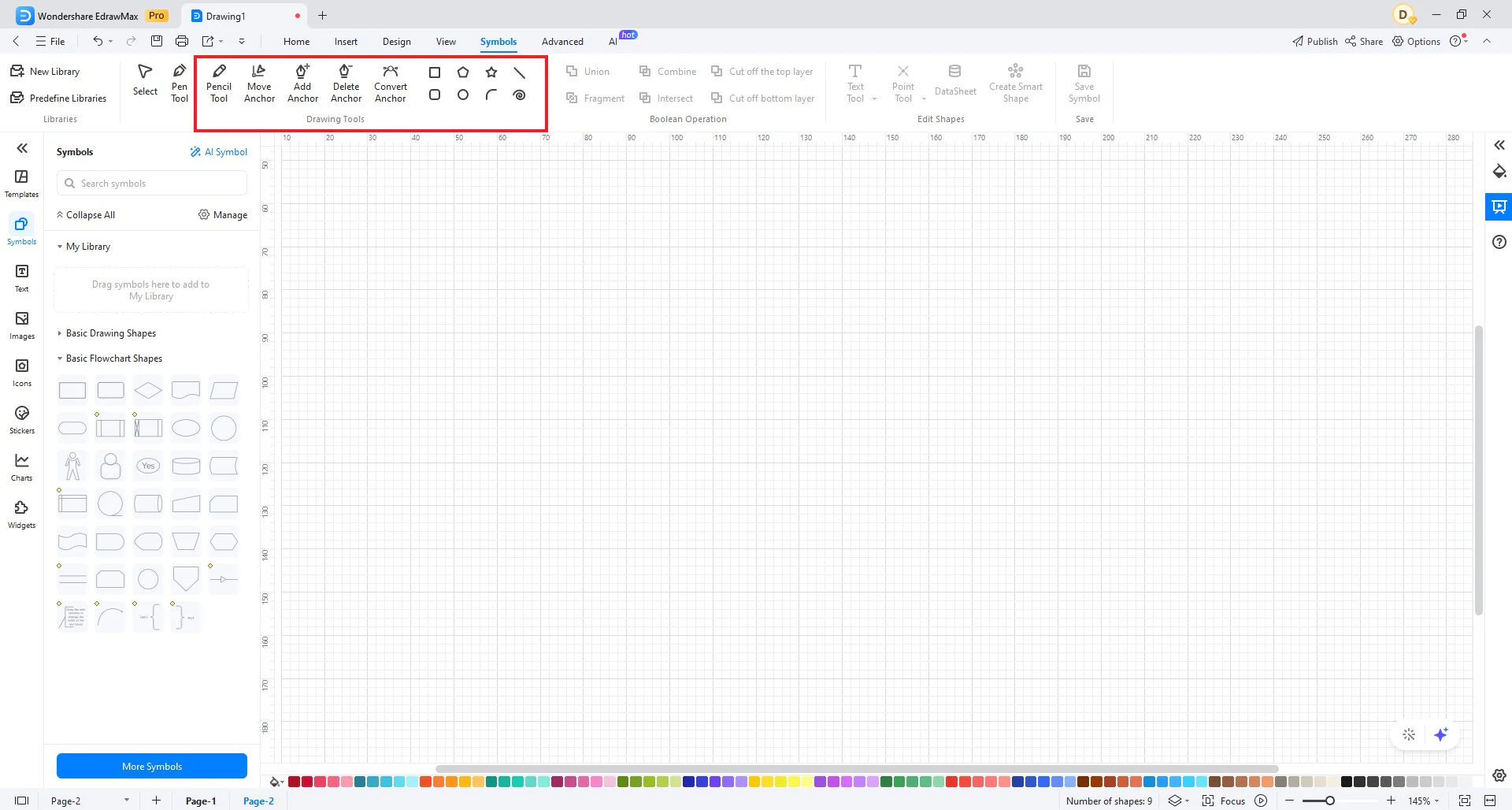Open the Page-2 page selector dropdown
The image size is (1512, 810).
[126, 801]
